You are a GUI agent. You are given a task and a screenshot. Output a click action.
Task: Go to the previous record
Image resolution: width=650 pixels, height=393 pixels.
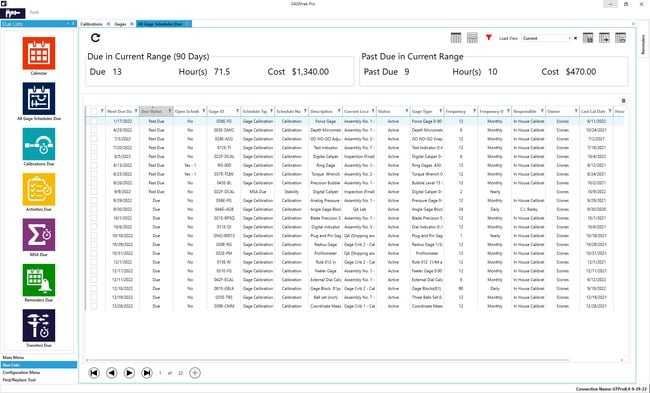tap(112, 373)
